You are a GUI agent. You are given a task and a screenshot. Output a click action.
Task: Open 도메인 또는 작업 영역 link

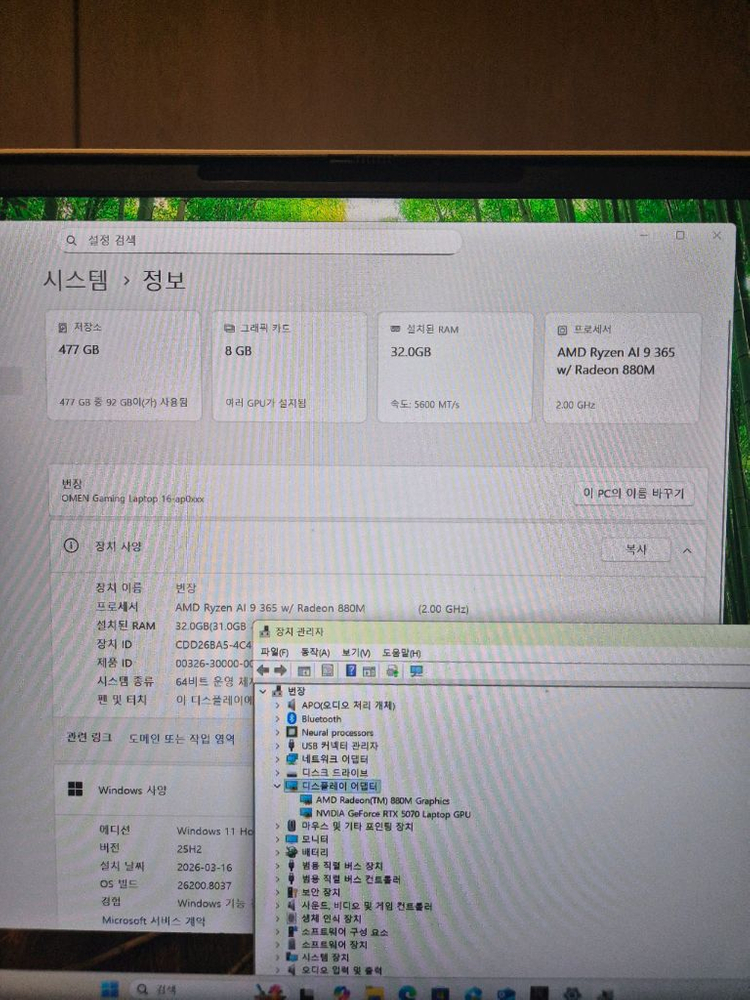pyautogui.click(x=182, y=739)
